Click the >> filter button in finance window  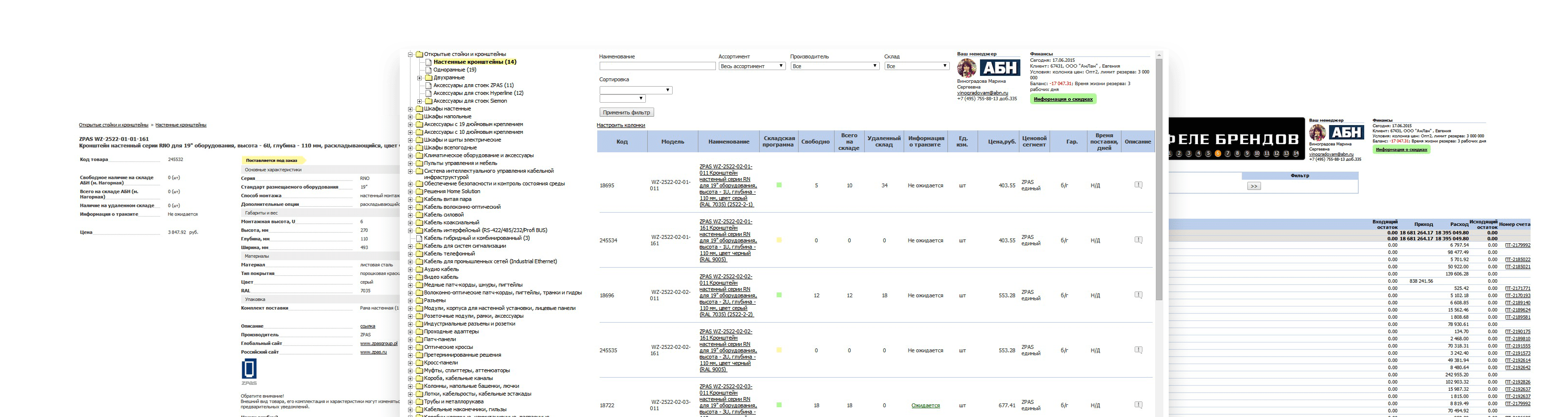pyautogui.click(x=1254, y=186)
